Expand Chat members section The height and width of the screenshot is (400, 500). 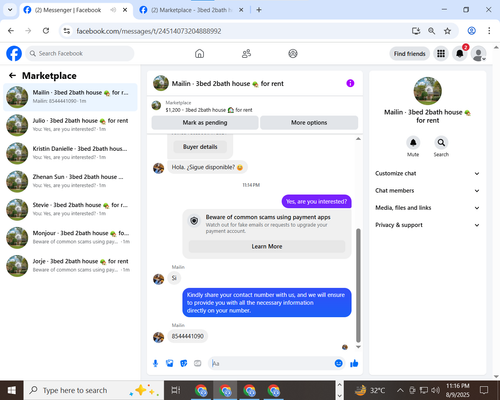point(427,191)
